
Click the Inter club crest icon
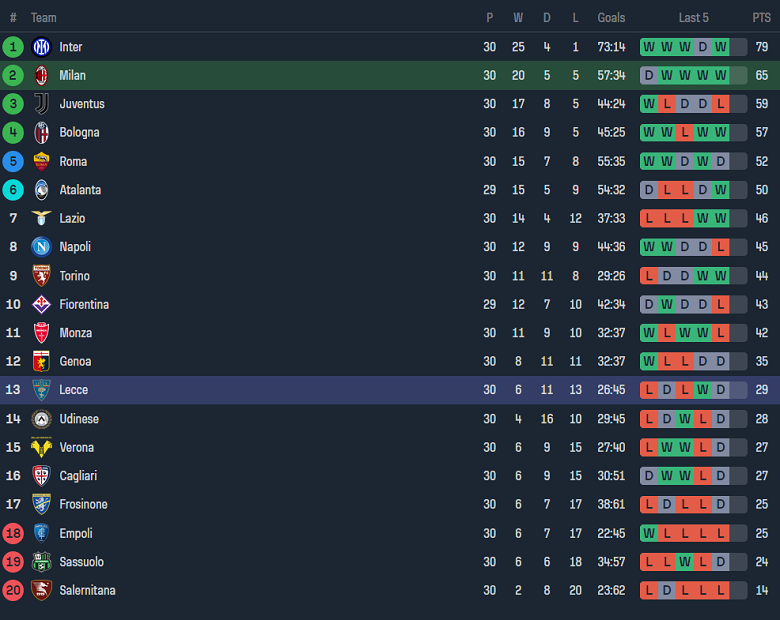tap(41, 47)
